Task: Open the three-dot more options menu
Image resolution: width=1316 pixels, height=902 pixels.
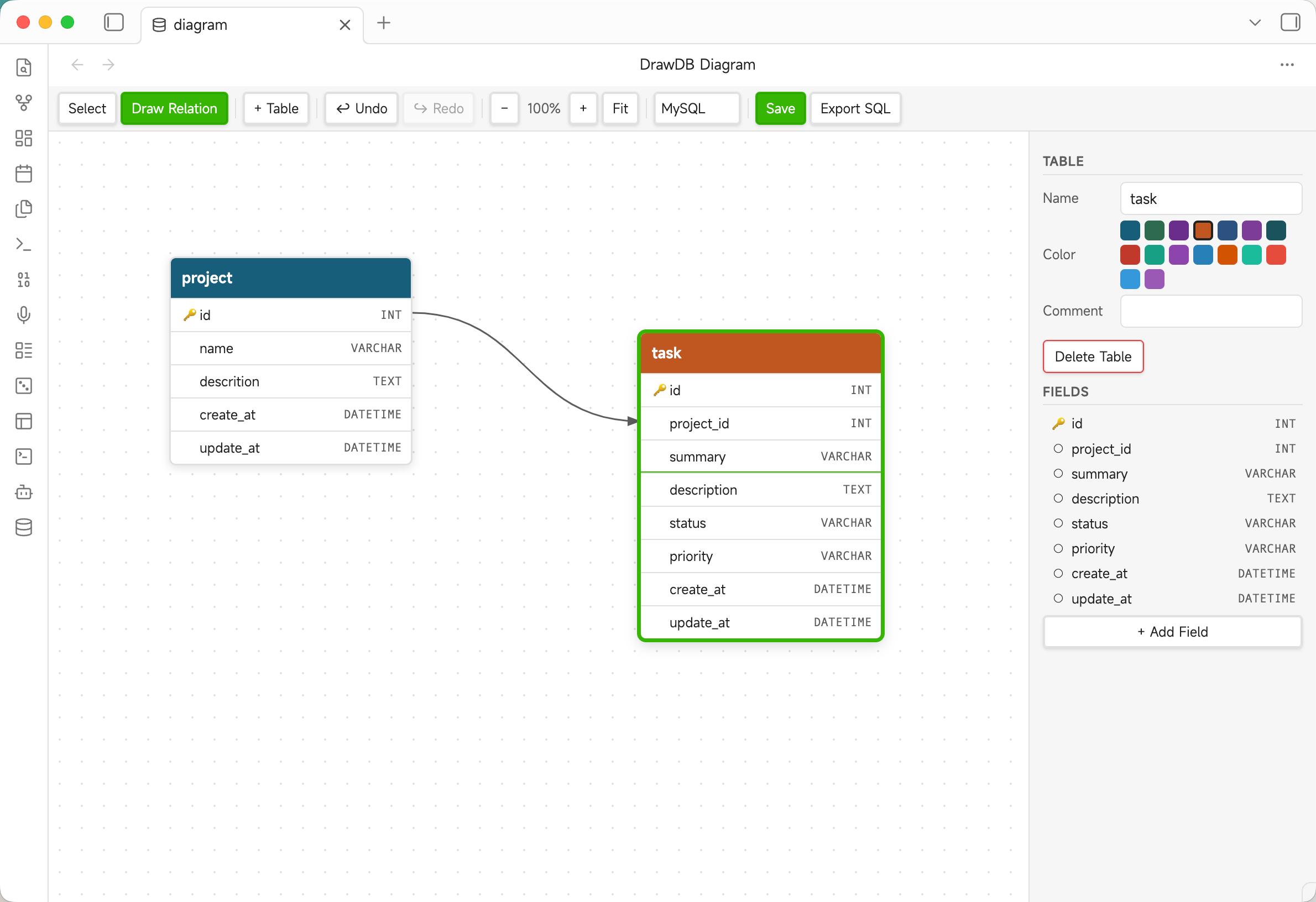Action: (x=1287, y=65)
